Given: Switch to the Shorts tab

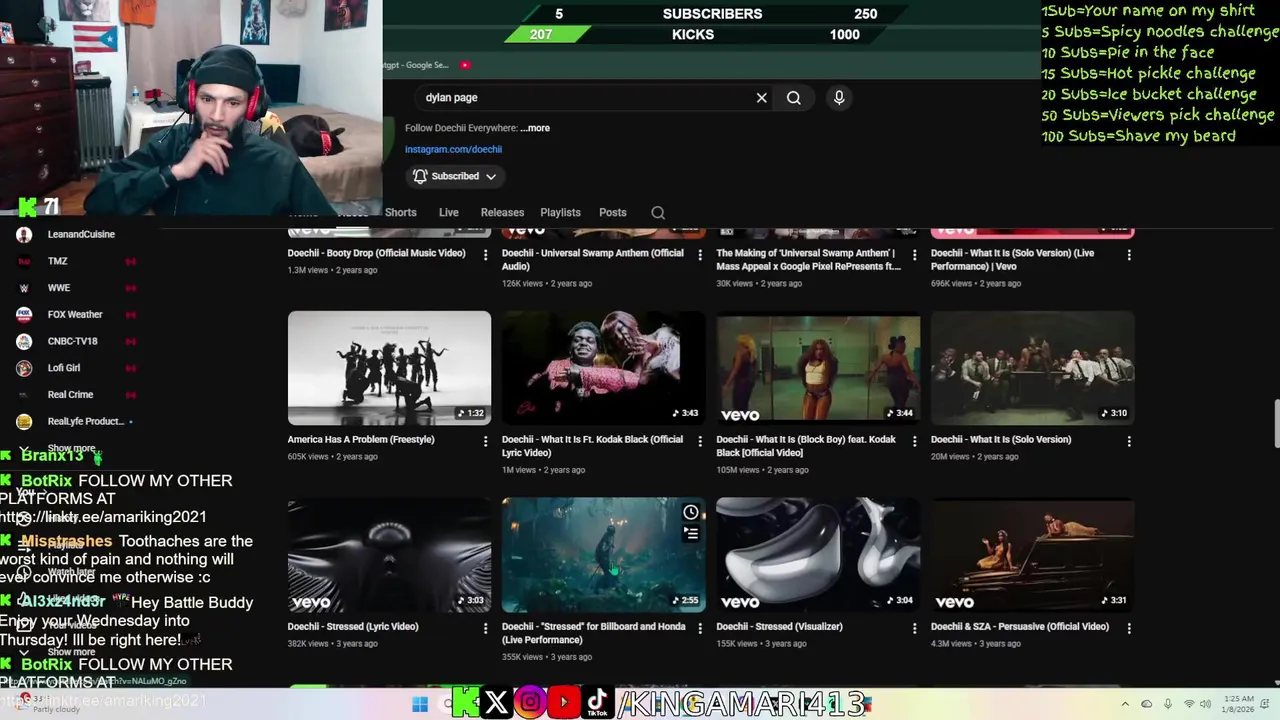Looking at the screenshot, I should coord(400,212).
